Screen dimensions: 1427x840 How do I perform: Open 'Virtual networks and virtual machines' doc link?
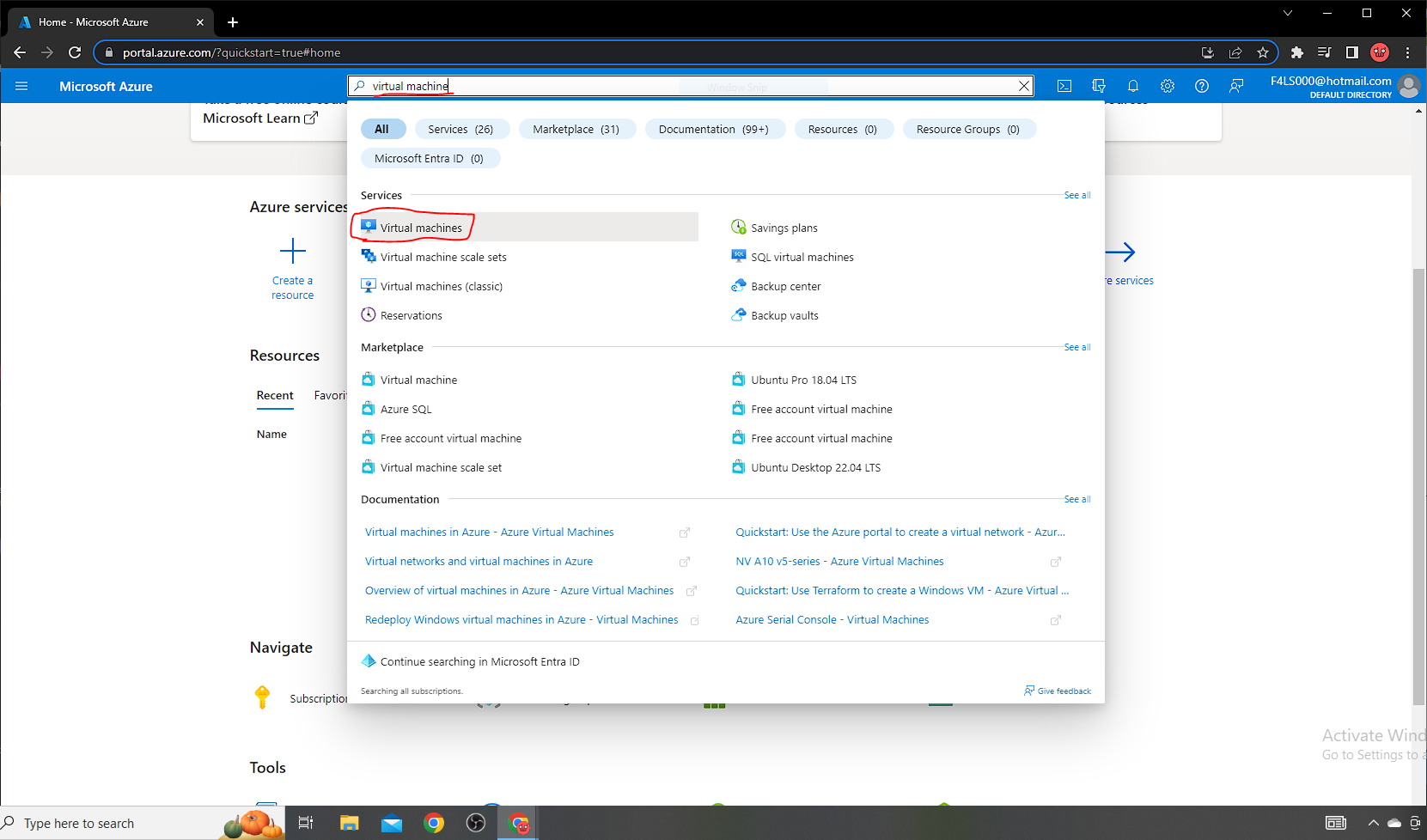pos(479,562)
